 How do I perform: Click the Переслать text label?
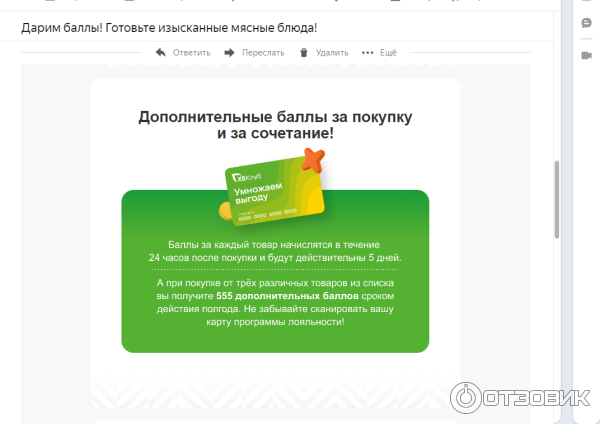coord(263,52)
